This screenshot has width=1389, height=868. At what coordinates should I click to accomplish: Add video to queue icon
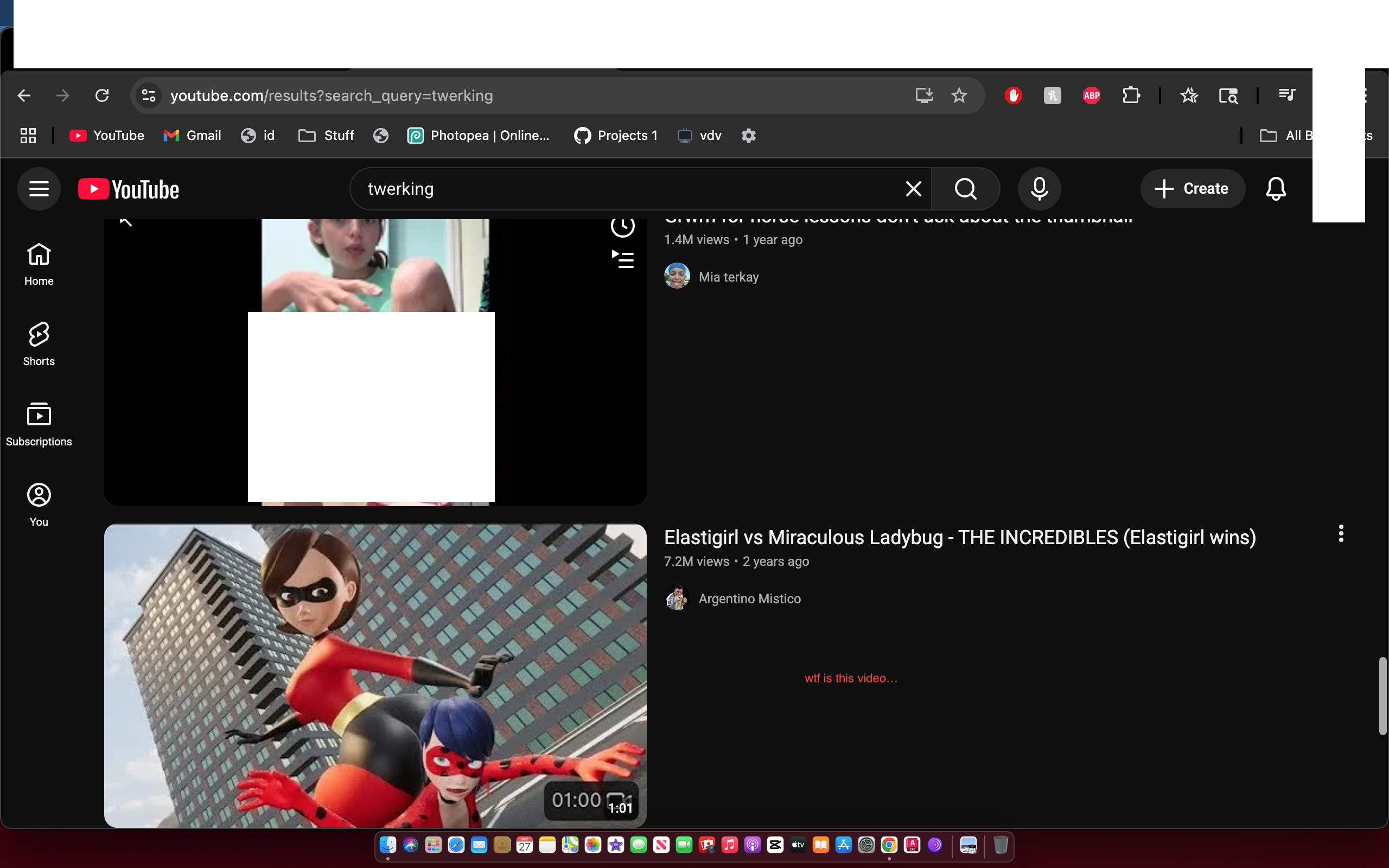[622, 259]
